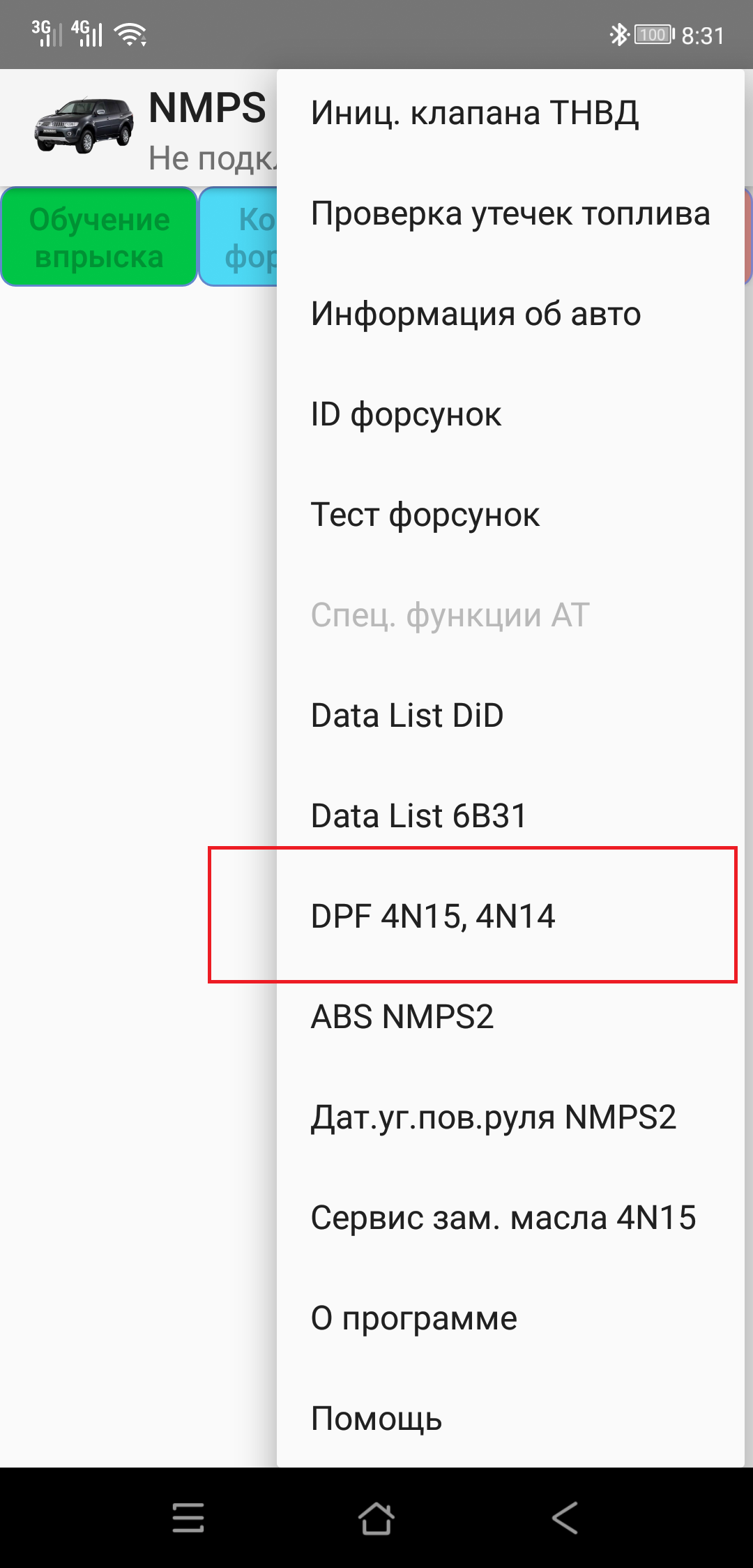
Task: Tap the Wi-Fi status bar icon
Action: (130, 33)
